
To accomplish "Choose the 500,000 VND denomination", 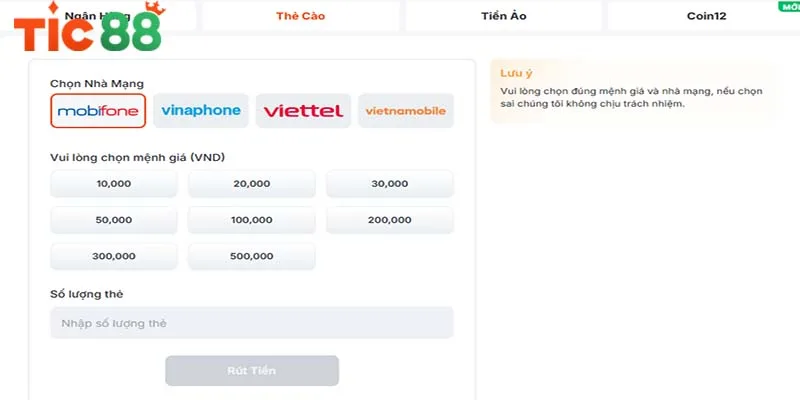I will (252, 256).
